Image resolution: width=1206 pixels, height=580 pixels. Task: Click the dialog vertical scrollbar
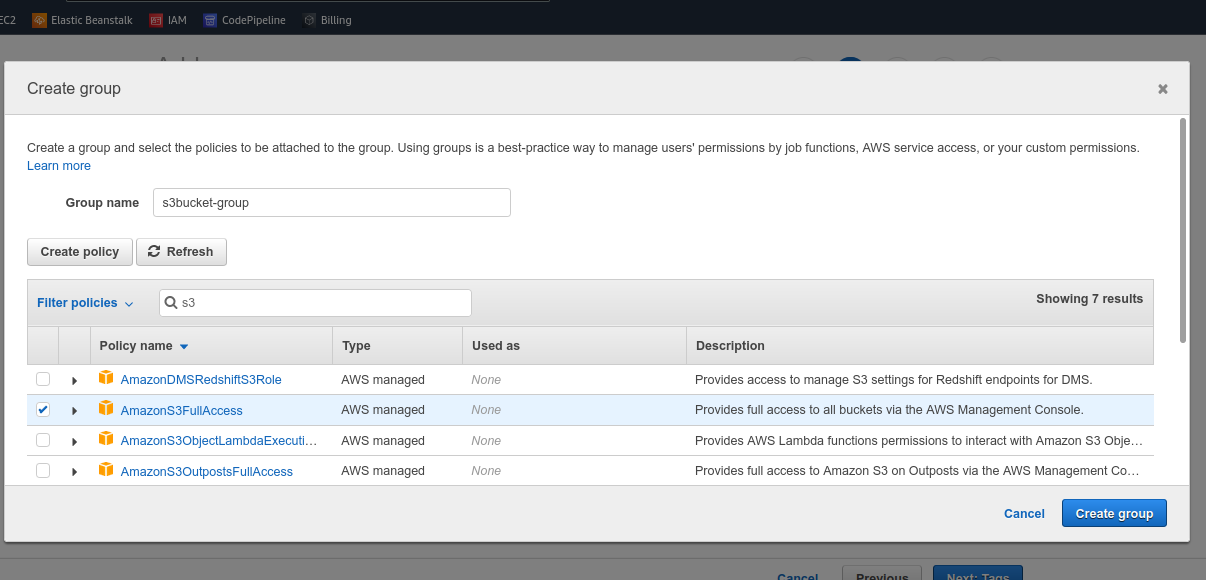(x=1183, y=230)
